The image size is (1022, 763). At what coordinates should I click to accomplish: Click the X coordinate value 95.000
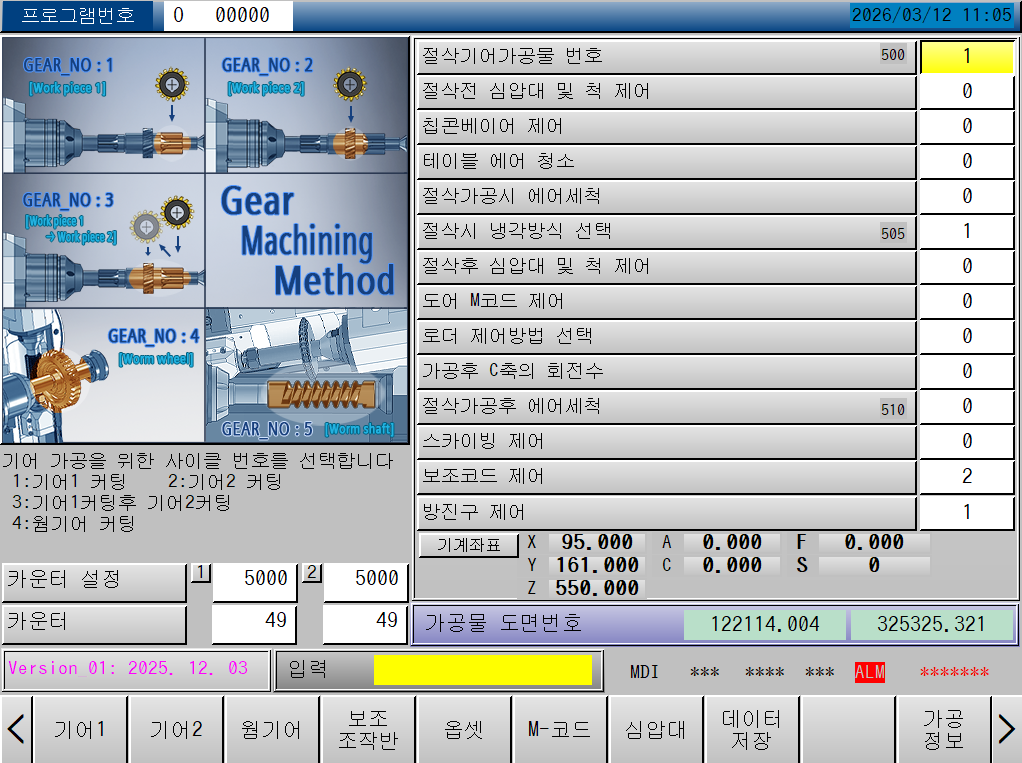pyautogui.click(x=596, y=542)
